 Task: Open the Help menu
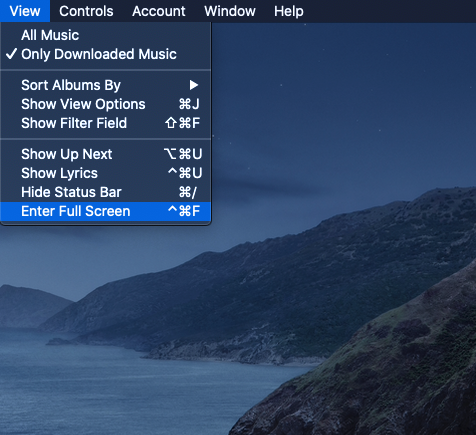(289, 11)
